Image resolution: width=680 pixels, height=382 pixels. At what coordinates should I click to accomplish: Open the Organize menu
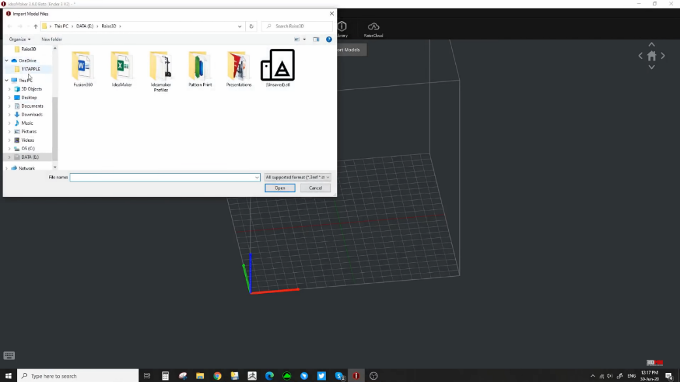[20, 39]
